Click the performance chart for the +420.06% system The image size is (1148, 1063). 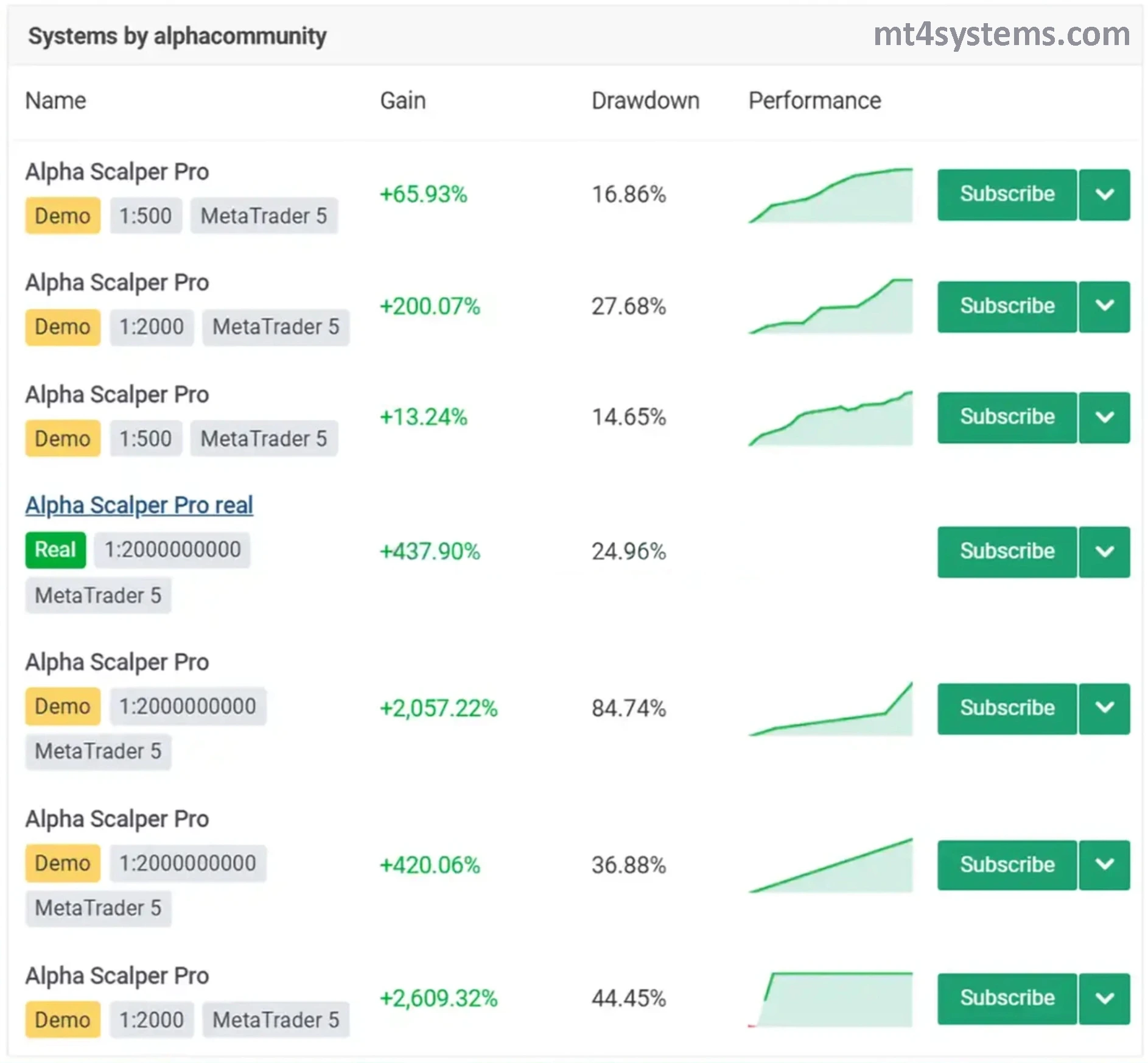(830, 866)
